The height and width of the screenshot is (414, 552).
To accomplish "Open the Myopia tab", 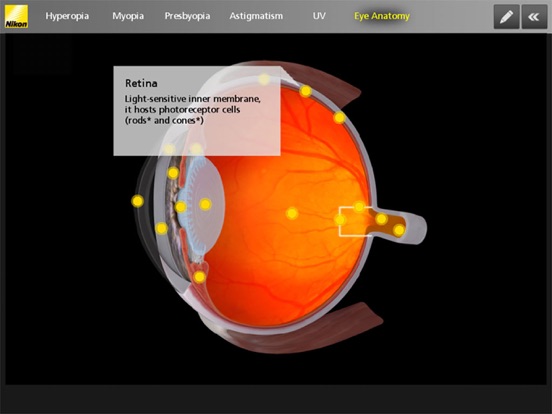I will pos(128,16).
